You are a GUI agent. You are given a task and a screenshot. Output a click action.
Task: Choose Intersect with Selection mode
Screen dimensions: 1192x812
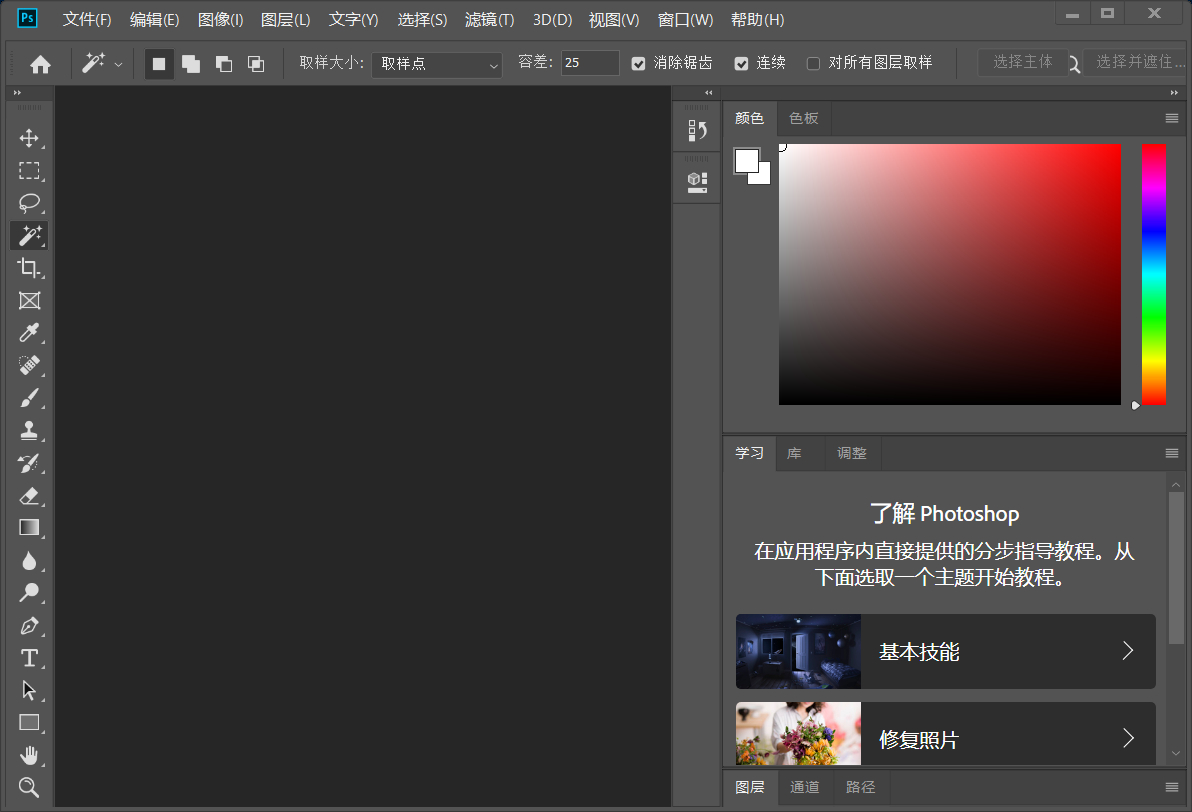pyautogui.click(x=256, y=64)
